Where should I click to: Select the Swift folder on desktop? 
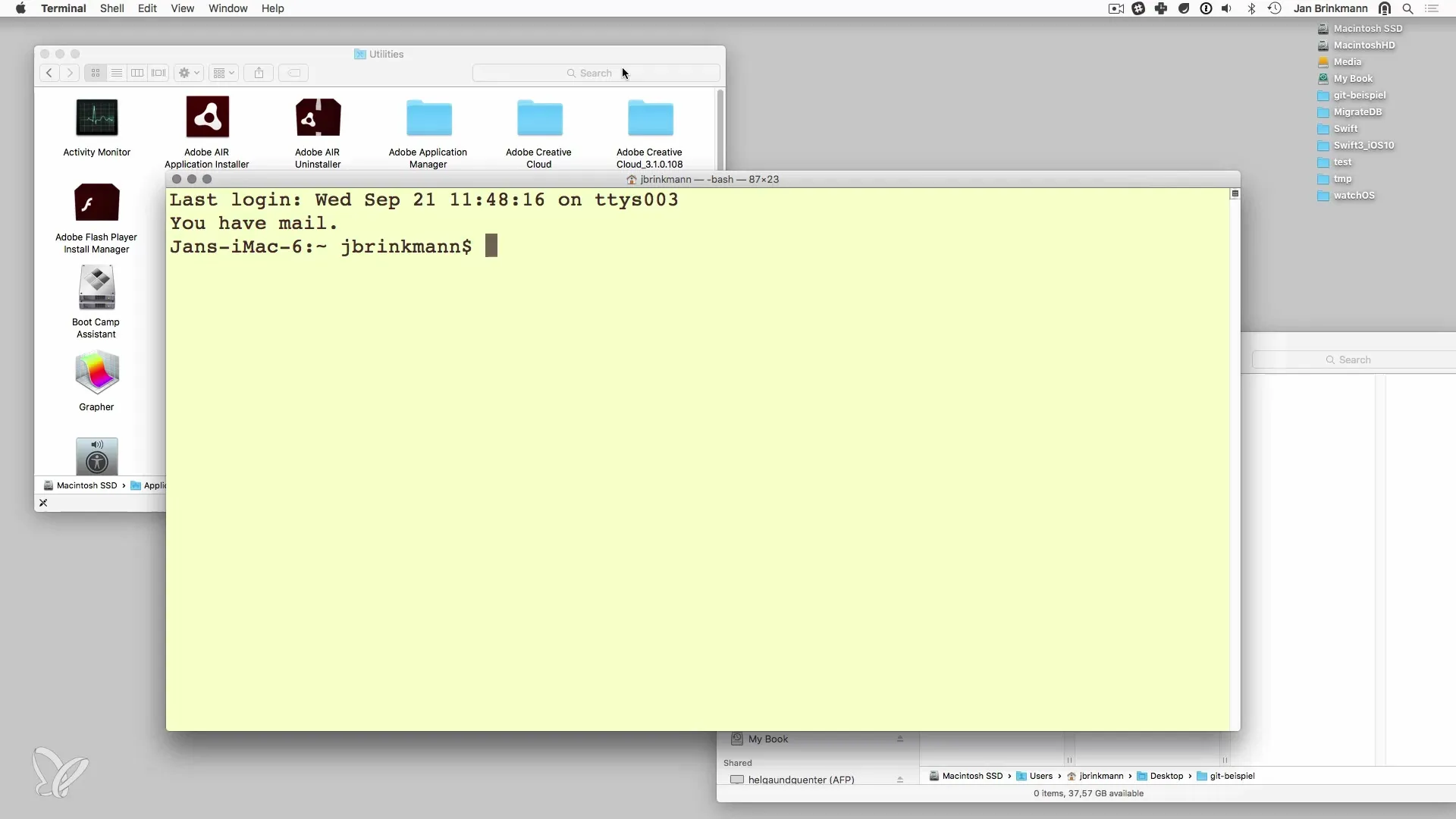click(1338, 129)
